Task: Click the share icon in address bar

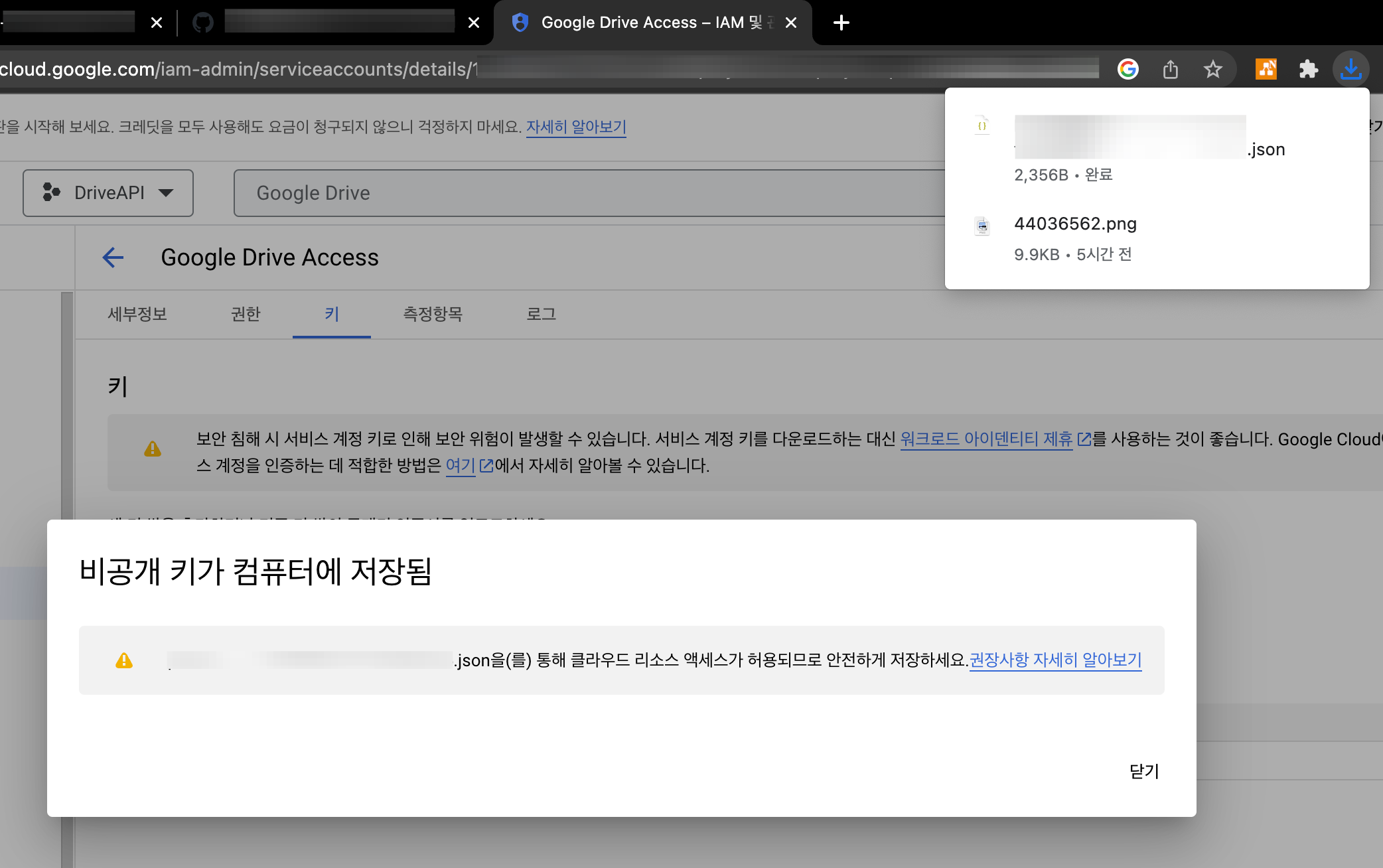Action: pos(1171,69)
